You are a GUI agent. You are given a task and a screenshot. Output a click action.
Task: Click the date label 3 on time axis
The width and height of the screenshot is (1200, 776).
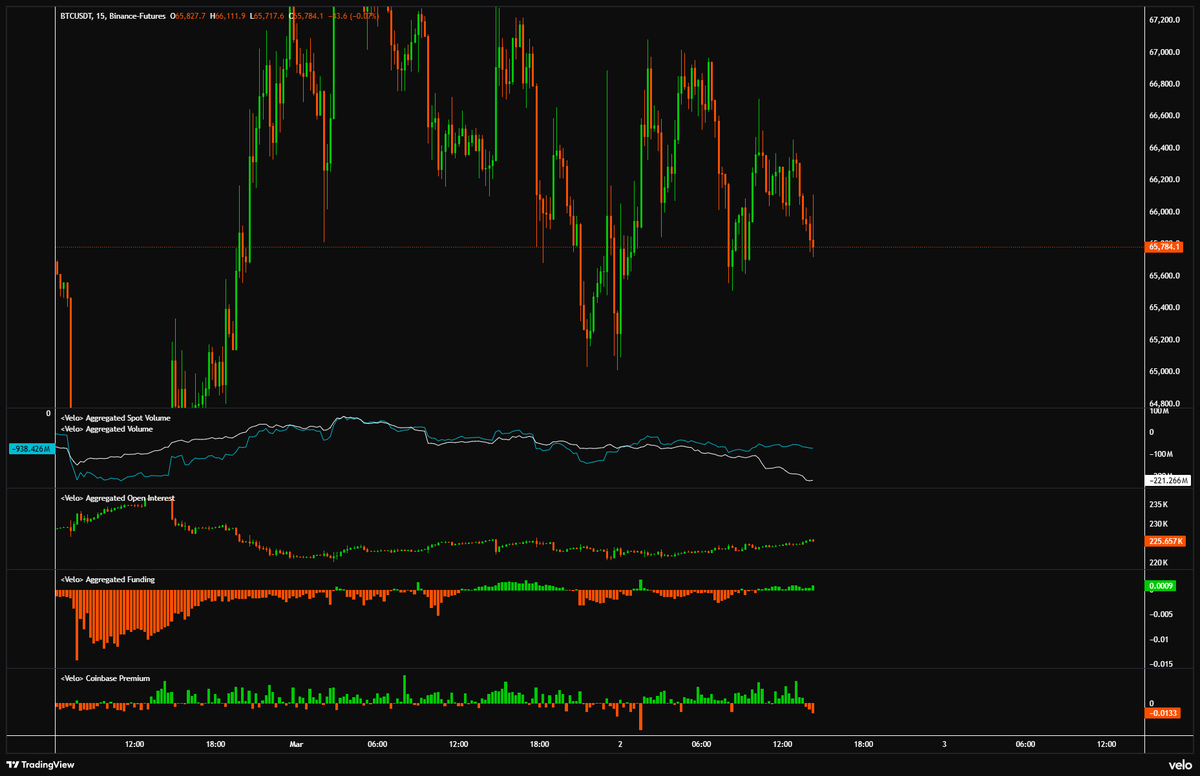click(944, 744)
